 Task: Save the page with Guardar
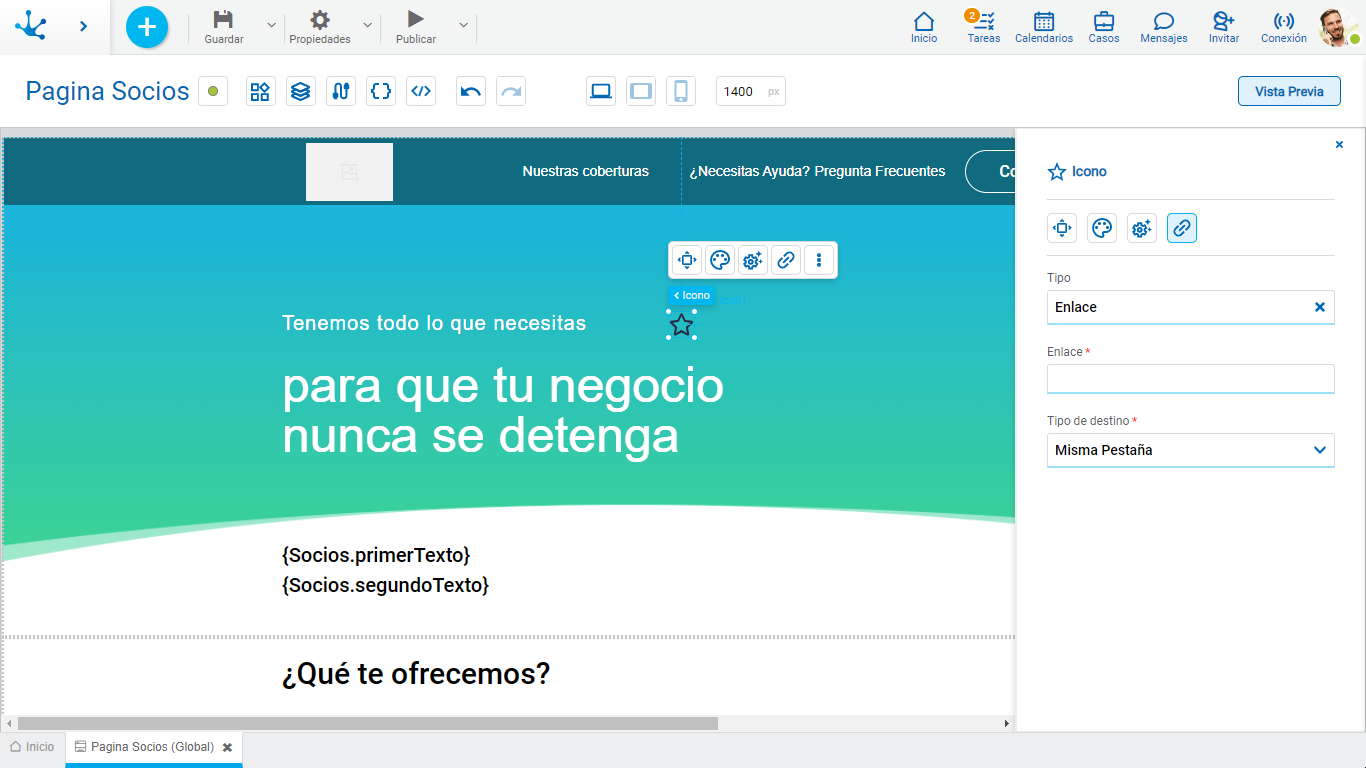pyautogui.click(x=224, y=27)
